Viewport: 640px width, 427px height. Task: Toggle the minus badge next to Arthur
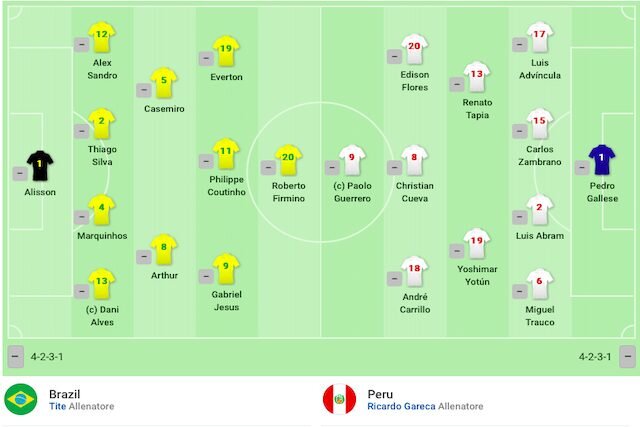144,257
